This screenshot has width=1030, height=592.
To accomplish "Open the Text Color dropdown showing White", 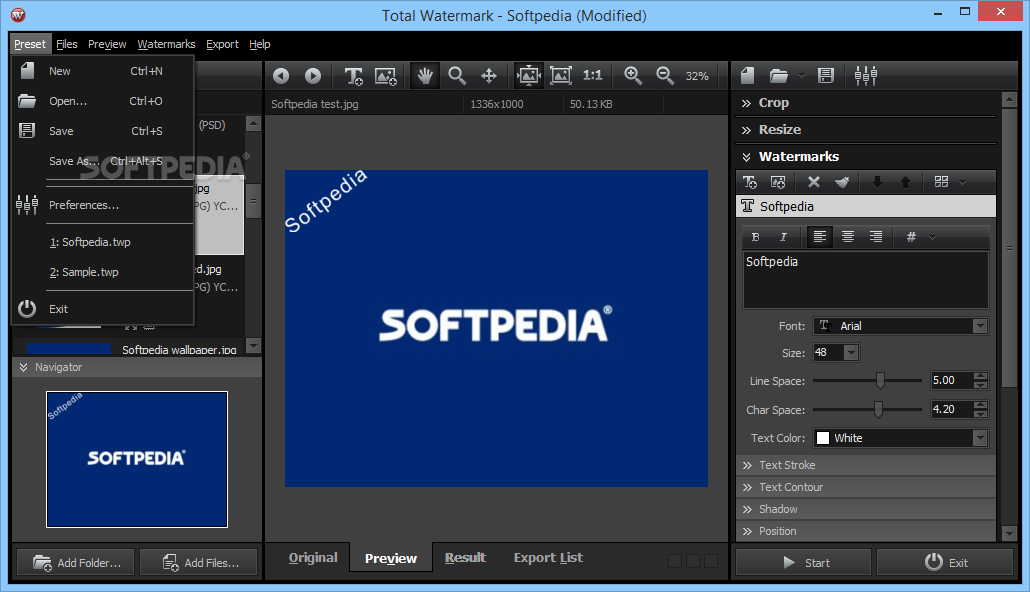I will 901,438.
